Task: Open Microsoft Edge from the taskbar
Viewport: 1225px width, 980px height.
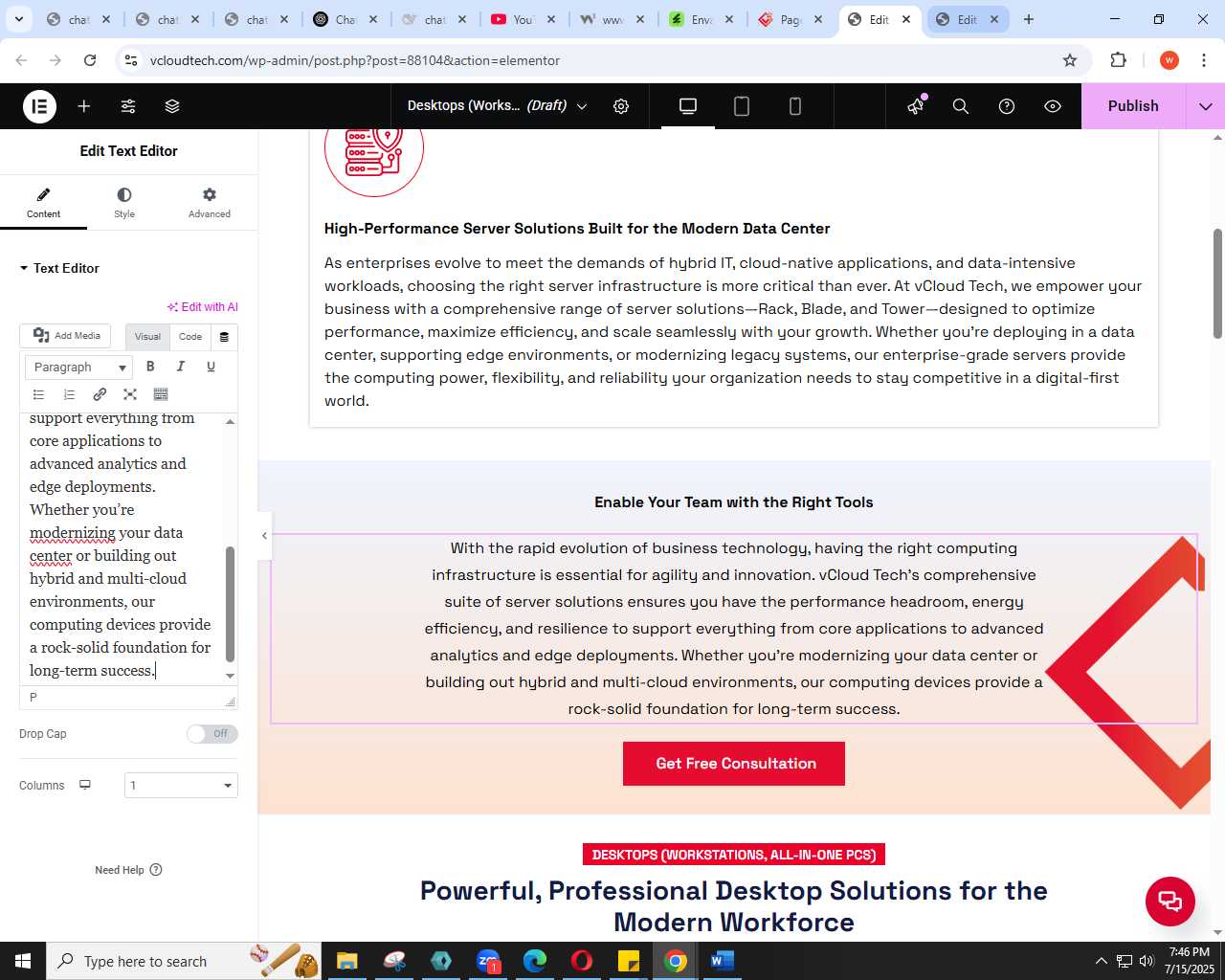Action: coord(535,961)
